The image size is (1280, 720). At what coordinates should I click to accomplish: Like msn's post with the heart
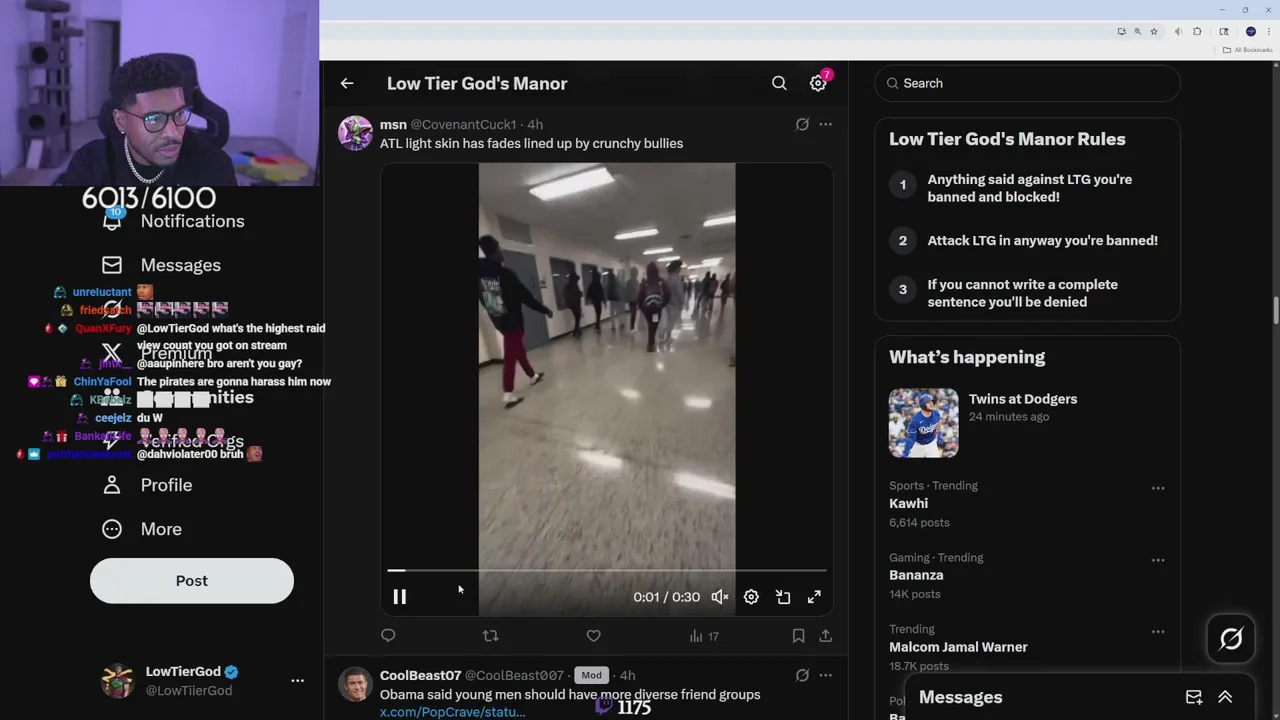tap(593, 635)
